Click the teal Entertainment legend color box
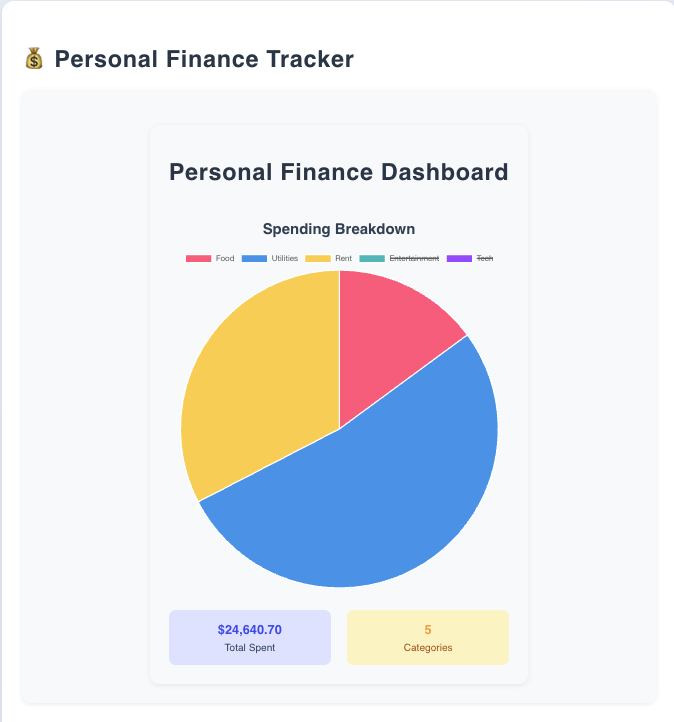 tap(372, 258)
